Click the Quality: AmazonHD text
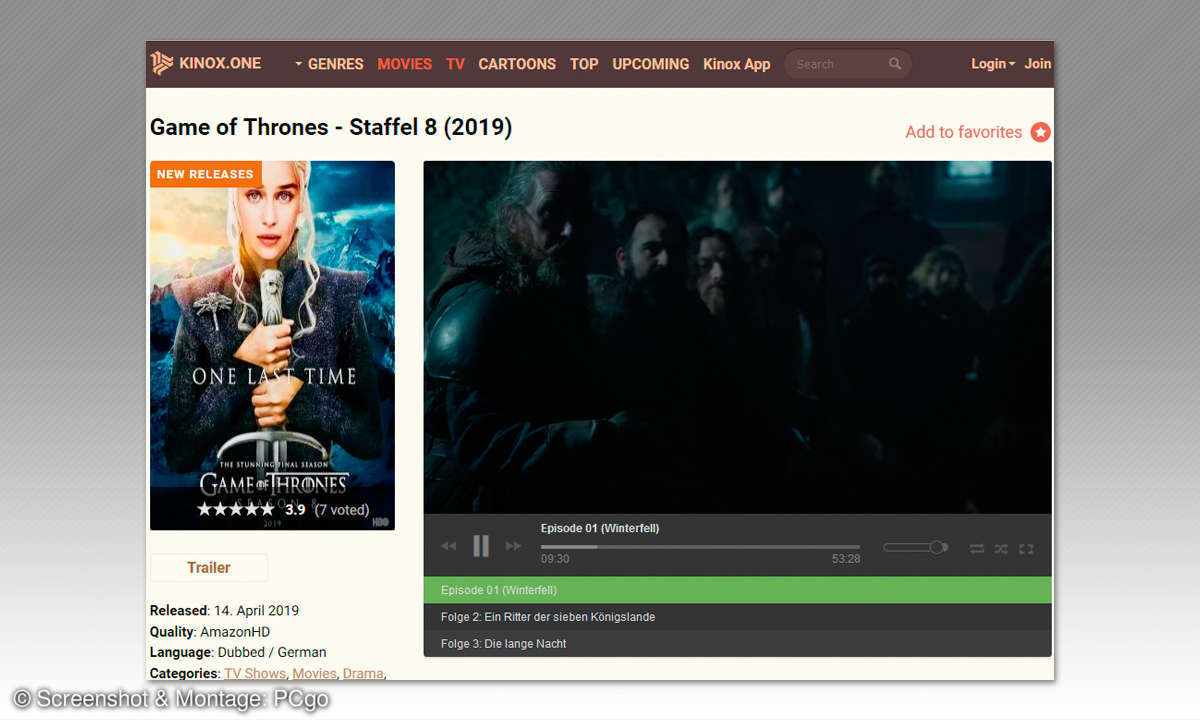 coord(210,632)
